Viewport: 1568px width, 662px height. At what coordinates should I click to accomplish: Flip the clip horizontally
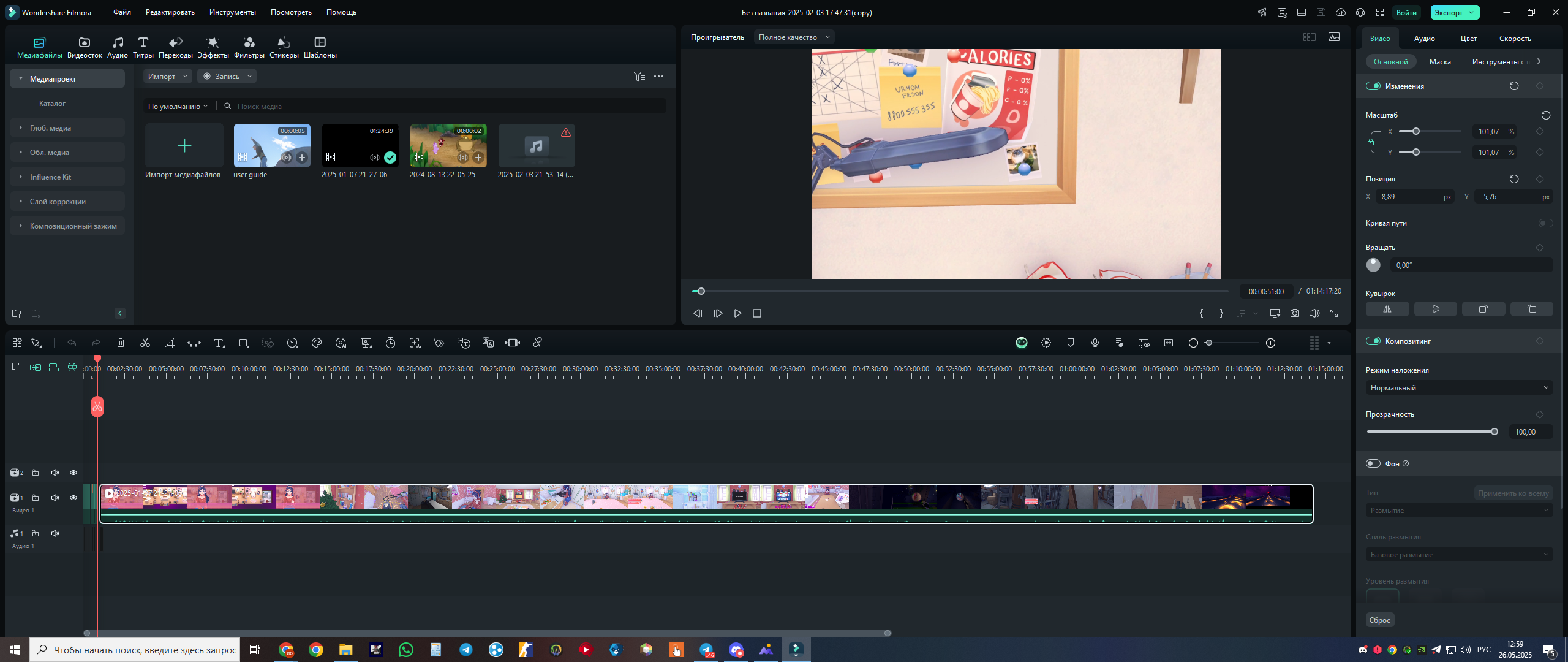(1387, 309)
